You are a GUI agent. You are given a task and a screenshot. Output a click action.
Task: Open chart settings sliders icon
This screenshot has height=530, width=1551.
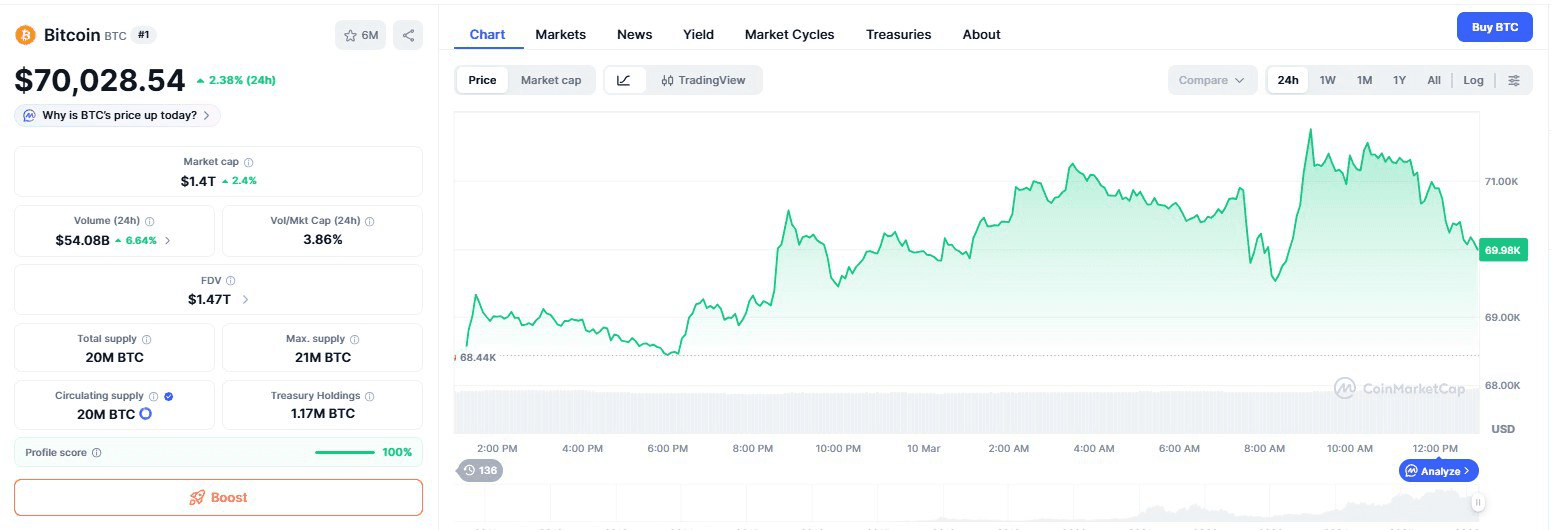1514,80
